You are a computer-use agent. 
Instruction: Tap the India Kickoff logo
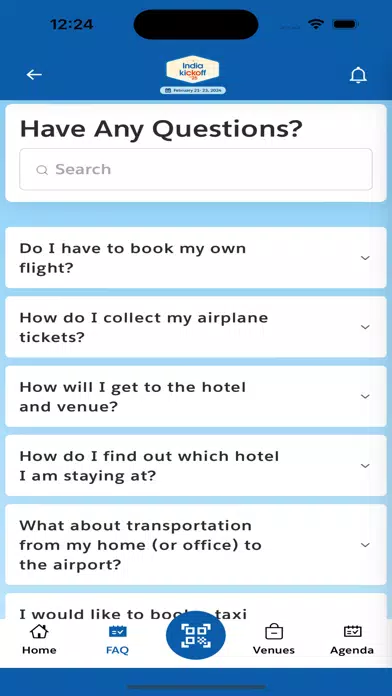(x=193, y=75)
